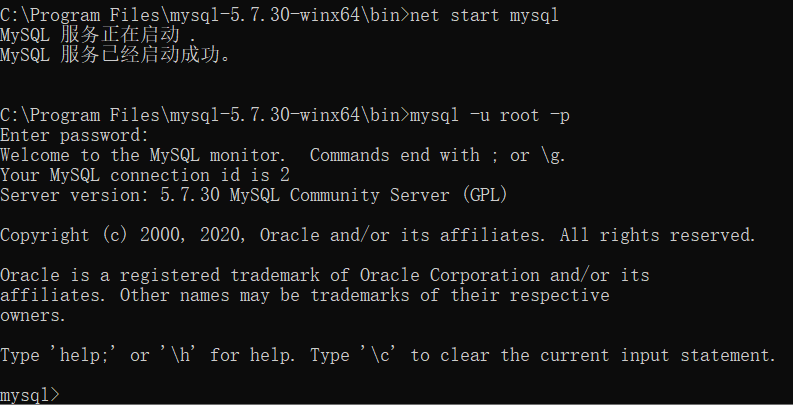Click the 'MySQL 服务正在启动' status line

click(x=98, y=35)
